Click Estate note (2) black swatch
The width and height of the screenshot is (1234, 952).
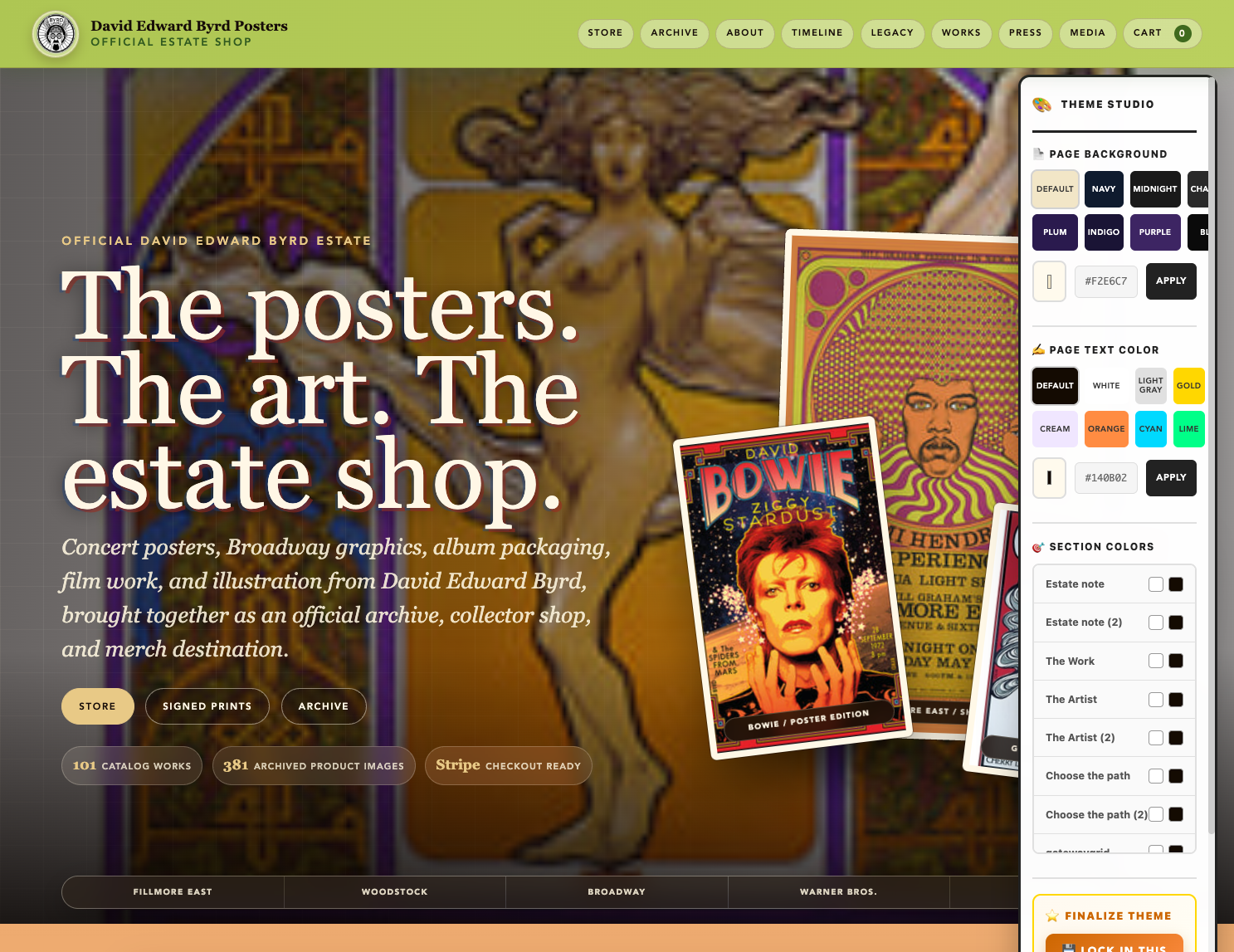click(x=1176, y=622)
